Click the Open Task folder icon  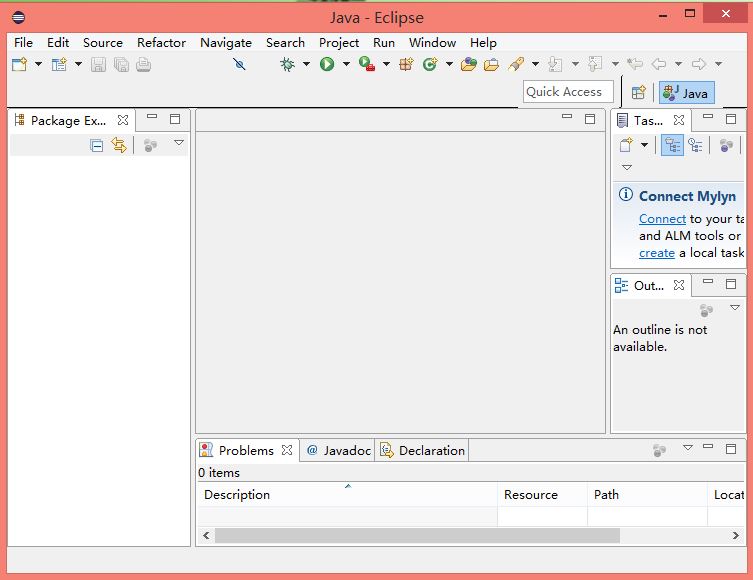tap(491, 64)
